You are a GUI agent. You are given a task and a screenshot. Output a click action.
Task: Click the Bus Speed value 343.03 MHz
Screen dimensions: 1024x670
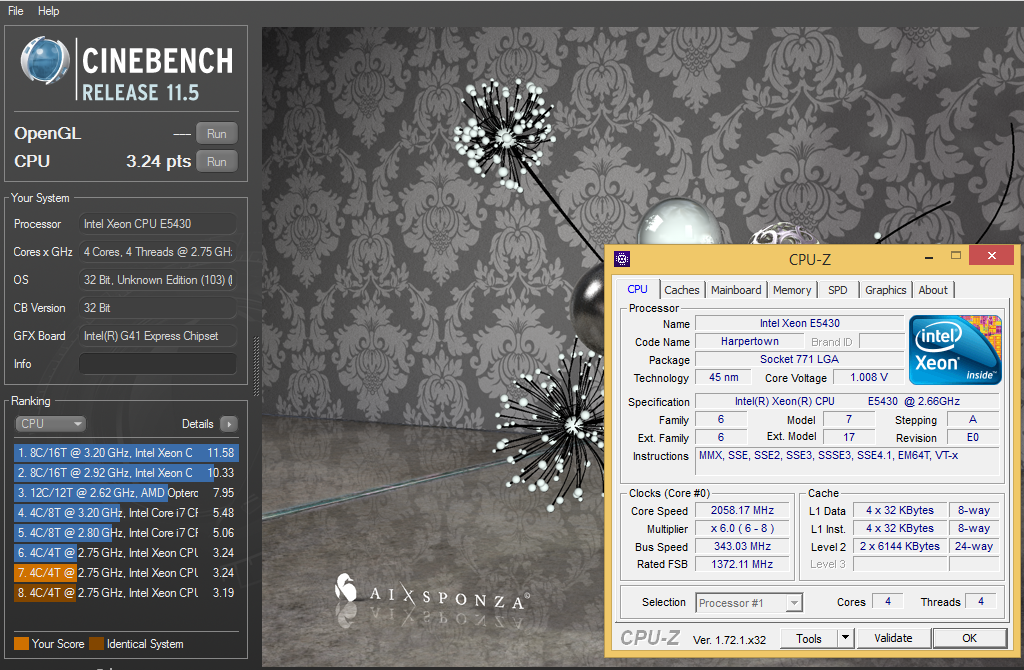742,546
